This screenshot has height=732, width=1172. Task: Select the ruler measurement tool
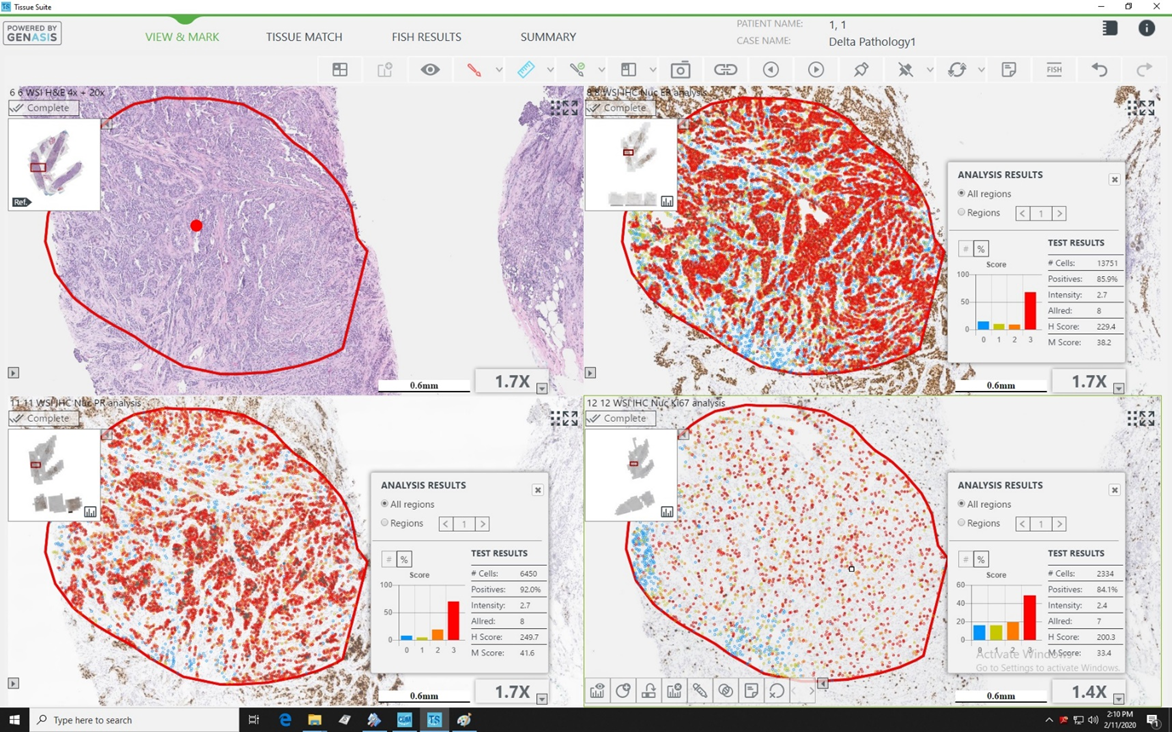526,70
